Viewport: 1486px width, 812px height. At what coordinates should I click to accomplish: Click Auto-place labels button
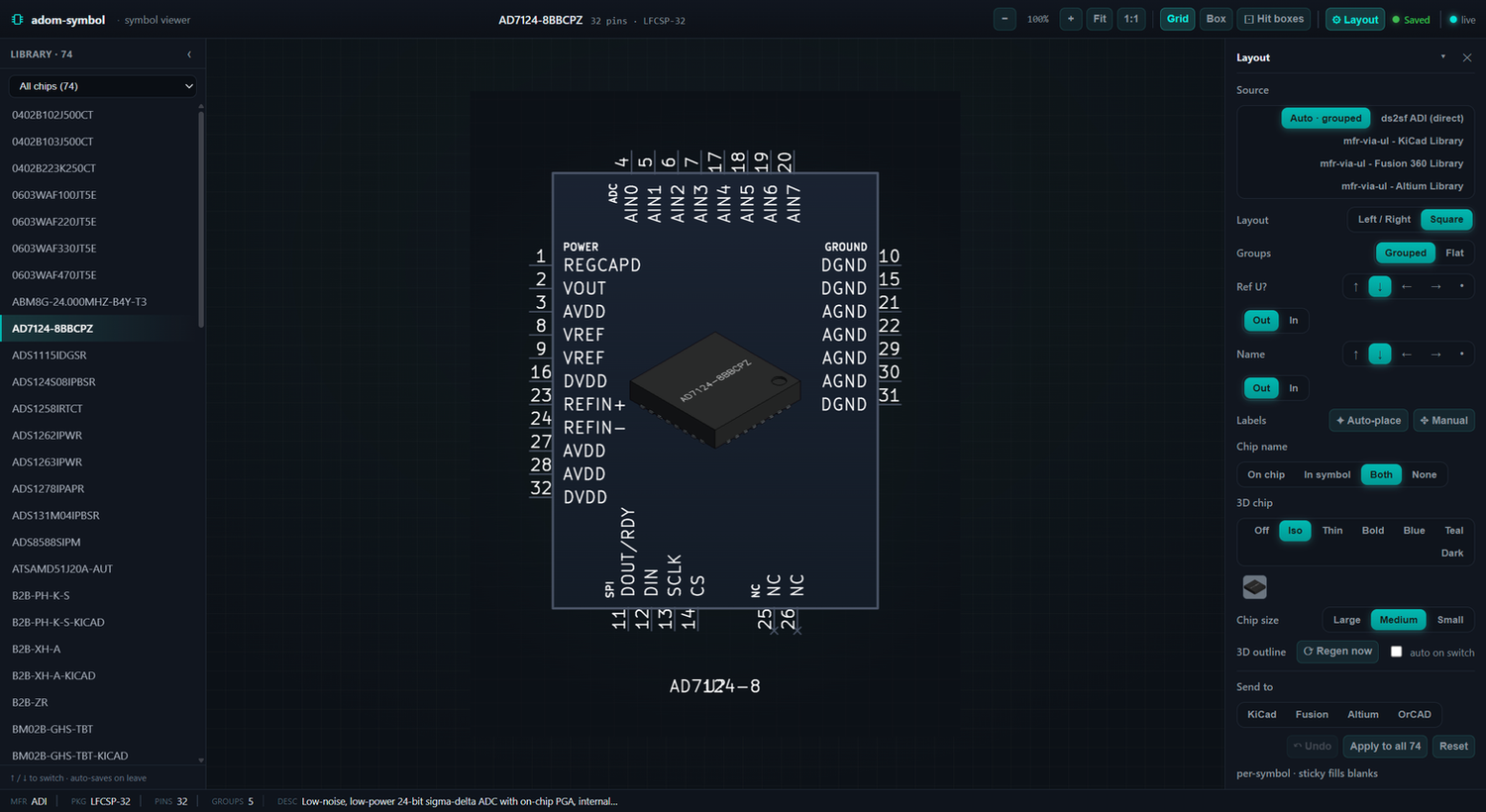point(1368,421)
